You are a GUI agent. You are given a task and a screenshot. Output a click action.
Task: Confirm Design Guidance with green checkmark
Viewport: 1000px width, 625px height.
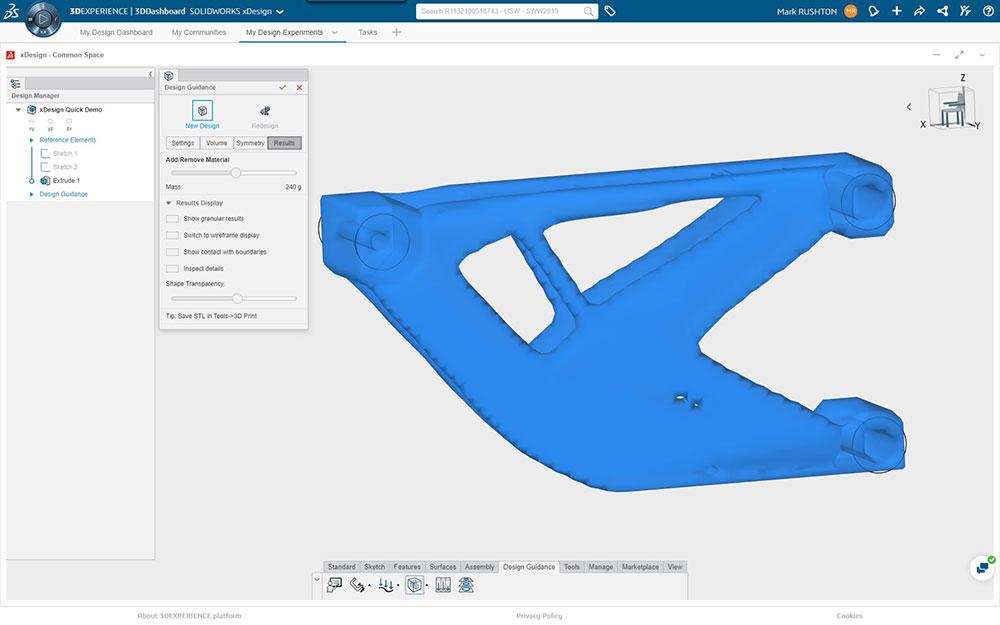tap(283, 88)
